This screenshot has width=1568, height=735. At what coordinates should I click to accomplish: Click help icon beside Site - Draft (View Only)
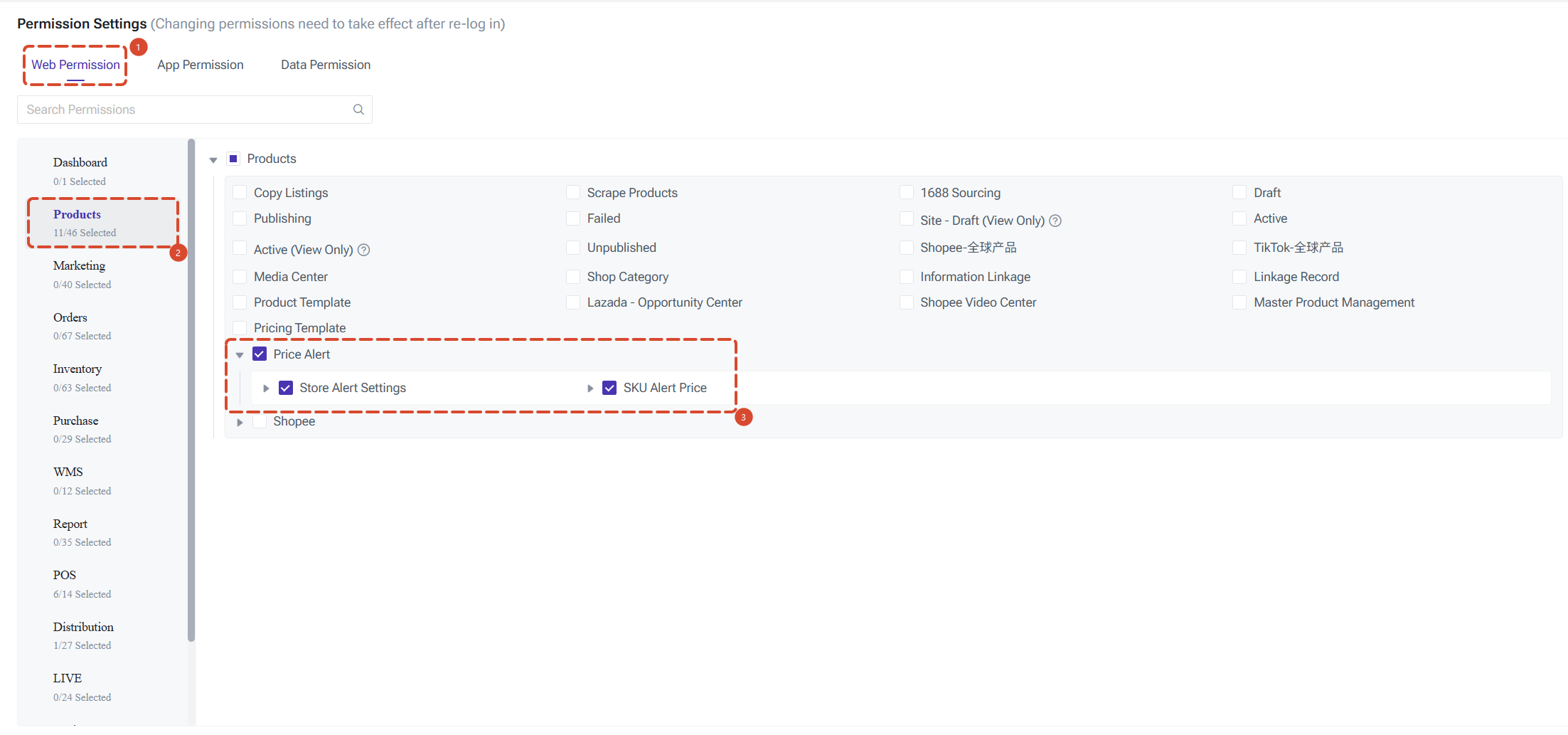pos(1056,221)
